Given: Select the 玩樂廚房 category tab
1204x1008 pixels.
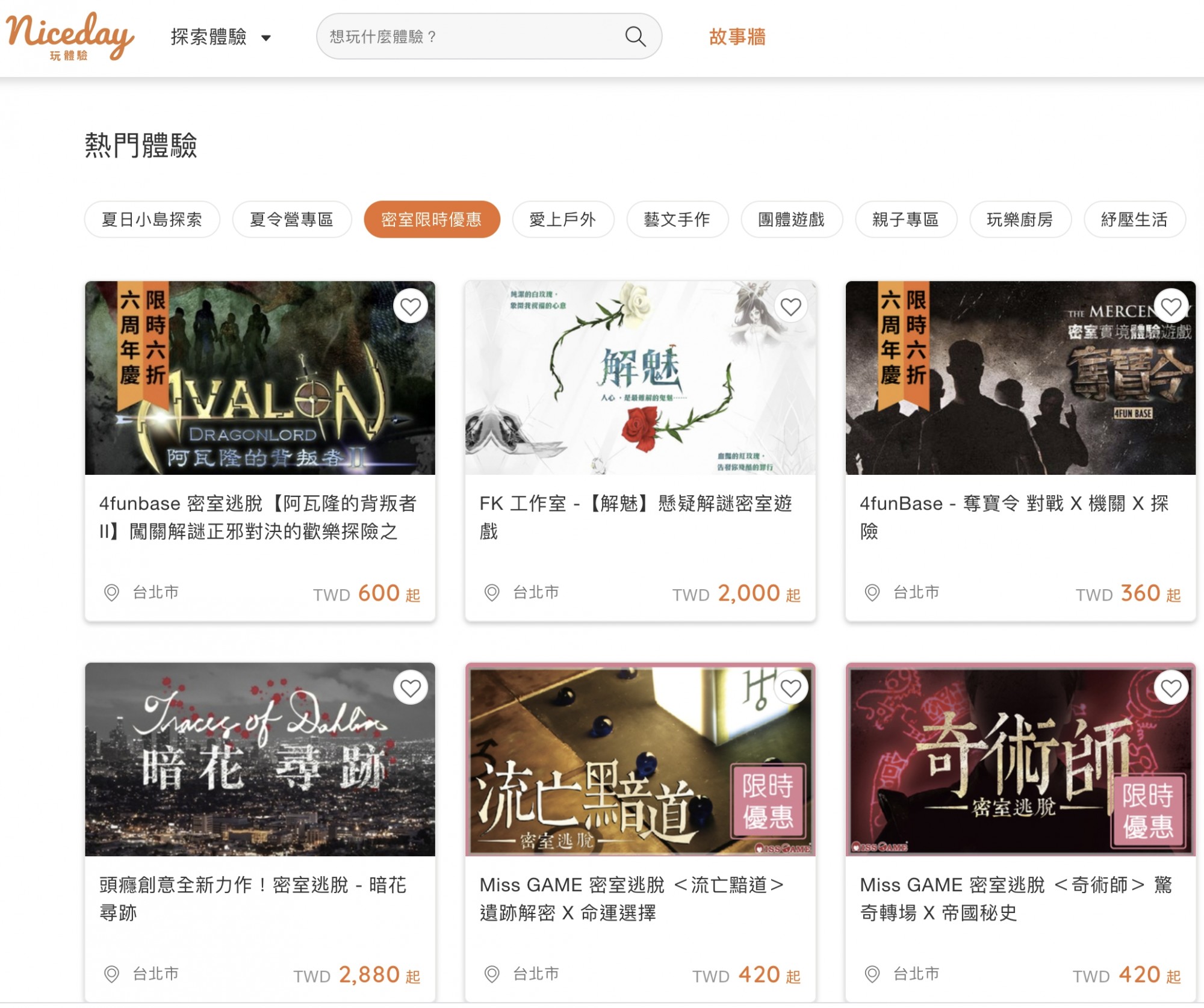Looking at the screenshot, I should 1020,220.
